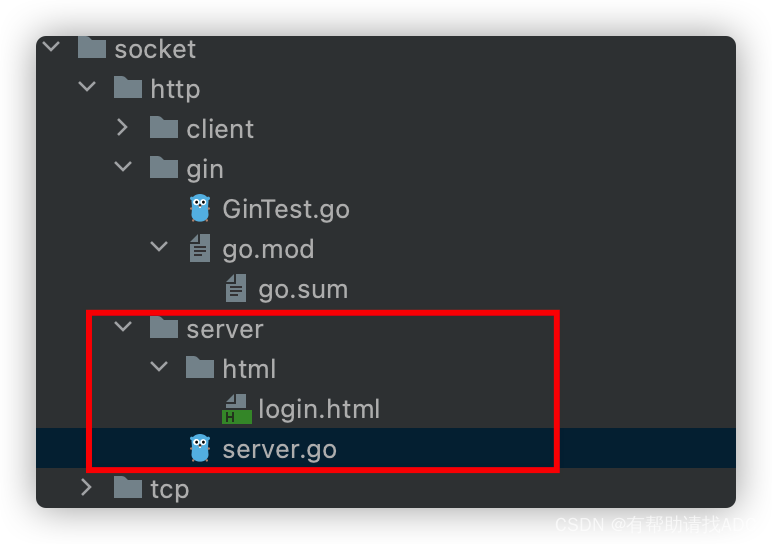The width and height of the screenshot is (772, 544).
Task: Click the folder icon next to tcp
Action: [128, 487]
